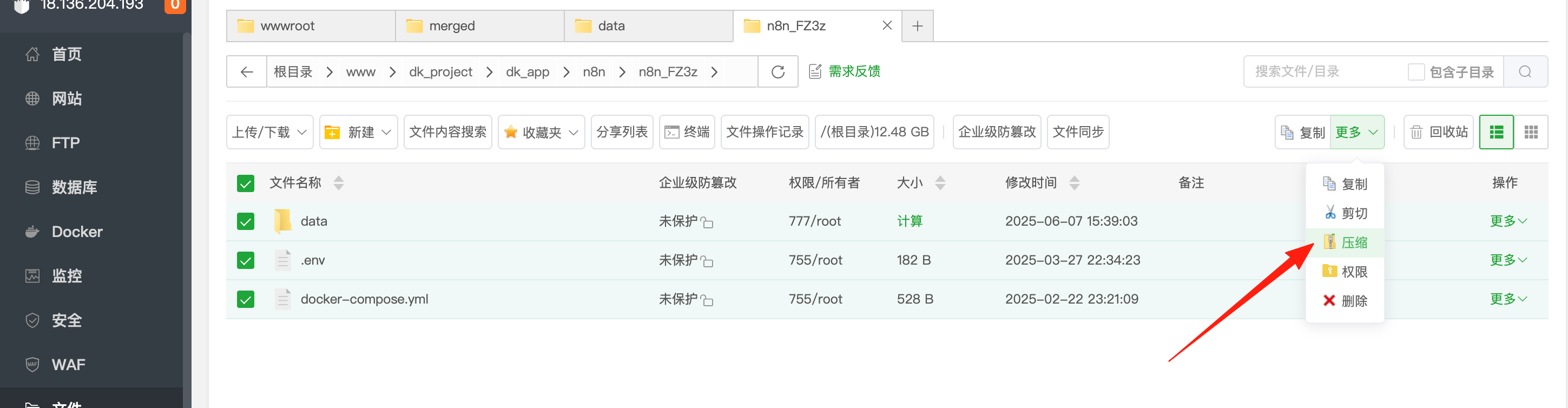
Task: Open File Sync (文件同步)
Action: pyautogui.click(x=1077, y=132)
